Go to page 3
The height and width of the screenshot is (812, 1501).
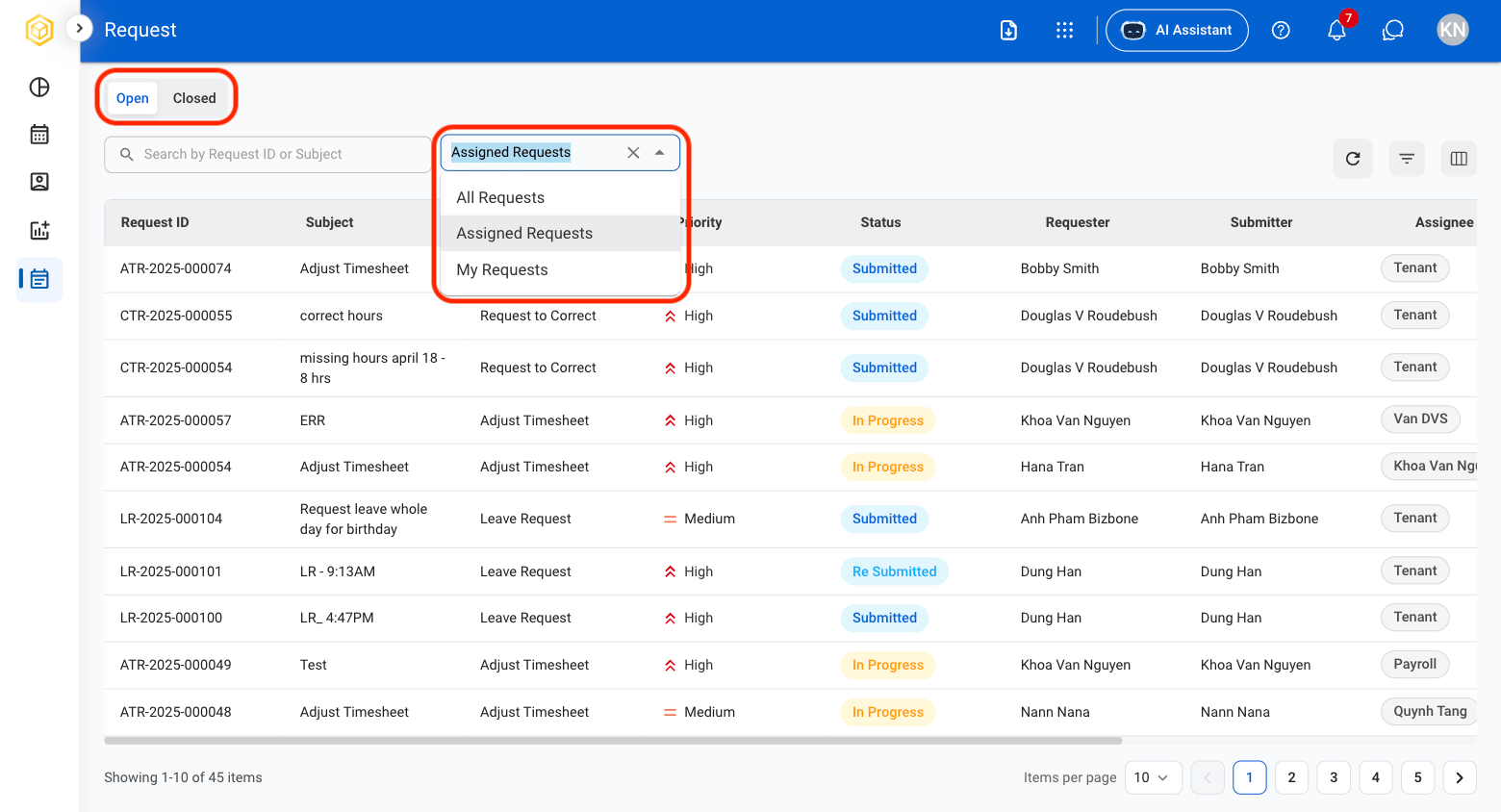coord(1334,777)
